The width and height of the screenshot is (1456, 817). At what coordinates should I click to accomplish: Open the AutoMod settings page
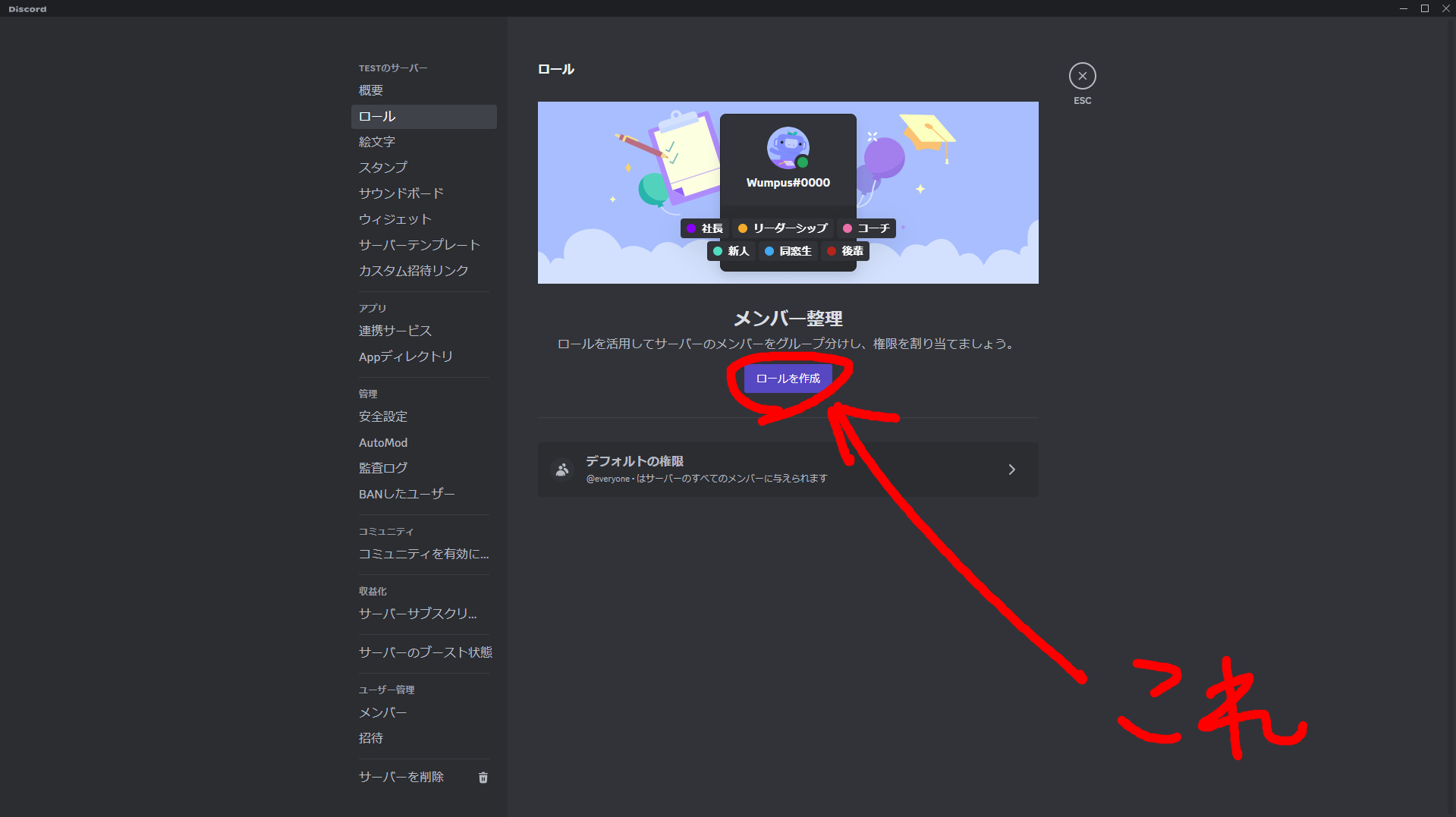click(383, 442)
